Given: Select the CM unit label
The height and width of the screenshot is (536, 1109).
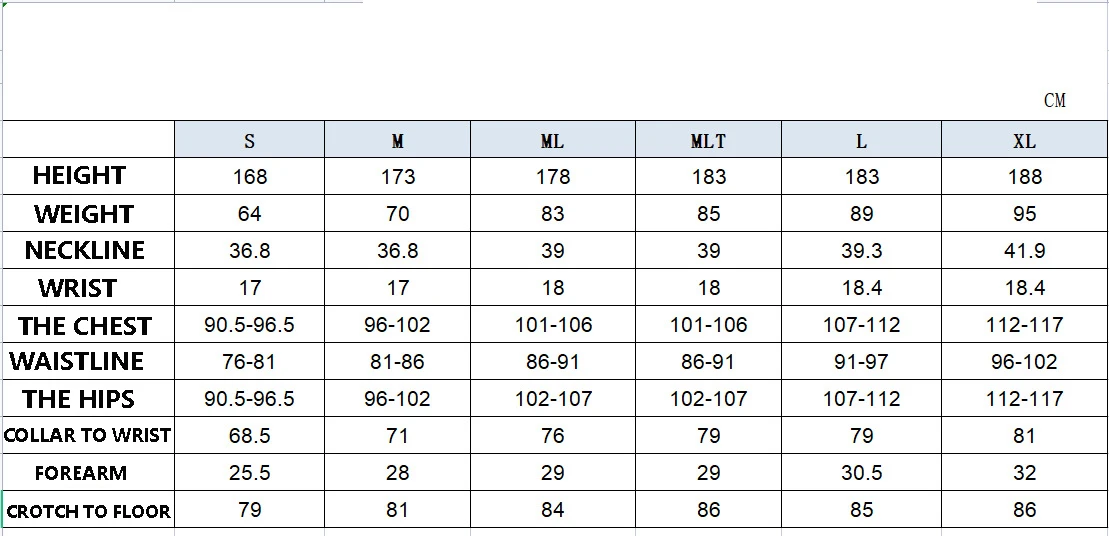Looking at the screenshot, I should pos(1054,100).
